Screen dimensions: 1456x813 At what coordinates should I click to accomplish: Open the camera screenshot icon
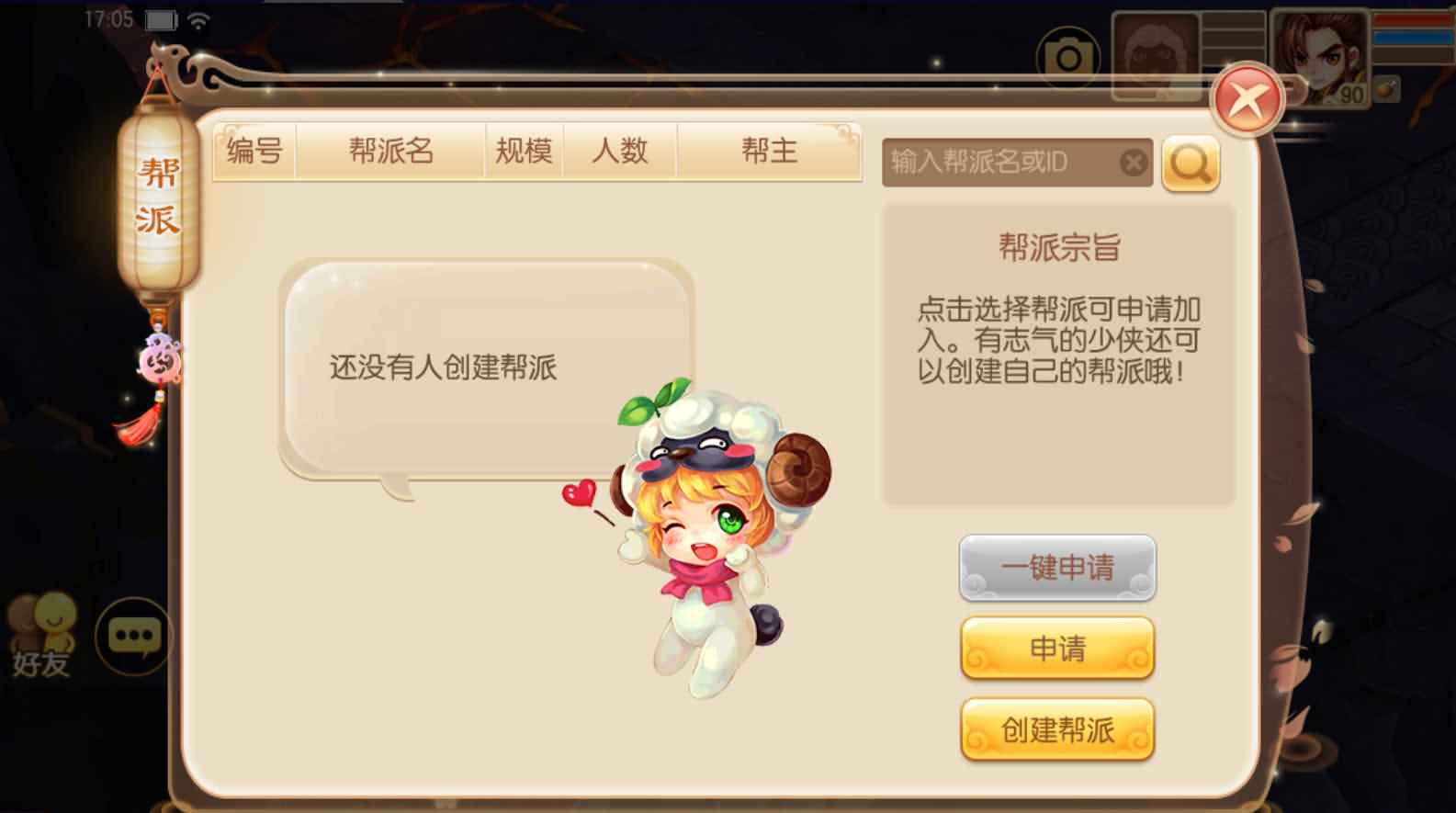[1067, 59]
